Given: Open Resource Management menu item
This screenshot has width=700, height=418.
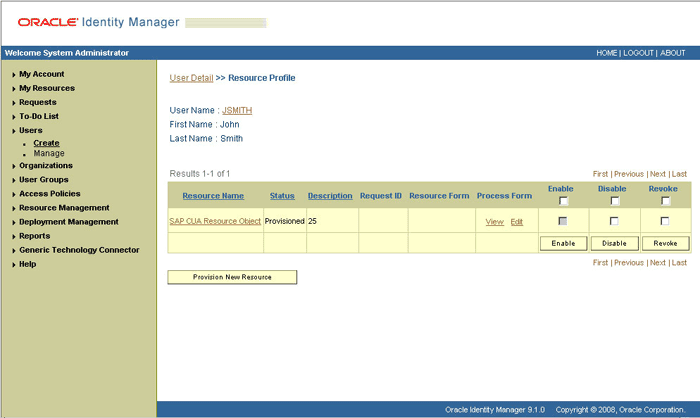Looking at the screenshot, I should pos(64,208).
